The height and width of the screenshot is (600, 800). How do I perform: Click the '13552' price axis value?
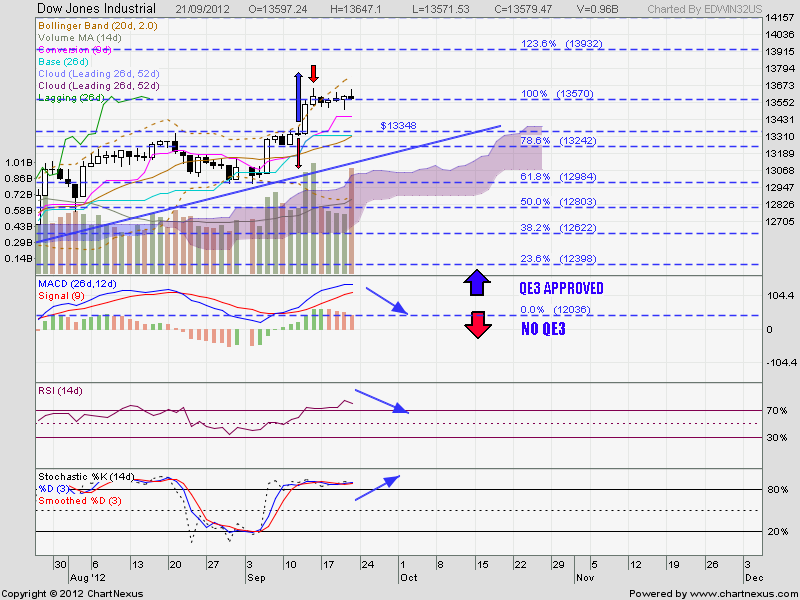780,103
